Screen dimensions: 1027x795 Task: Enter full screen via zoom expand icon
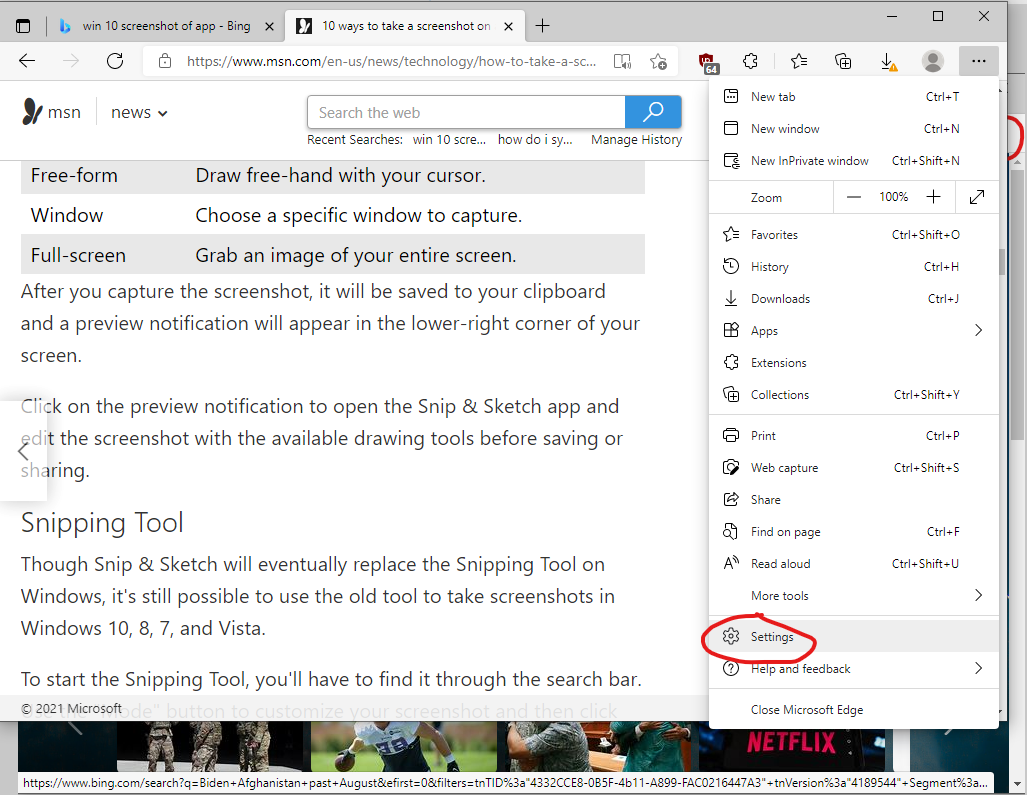coord(977,197)
